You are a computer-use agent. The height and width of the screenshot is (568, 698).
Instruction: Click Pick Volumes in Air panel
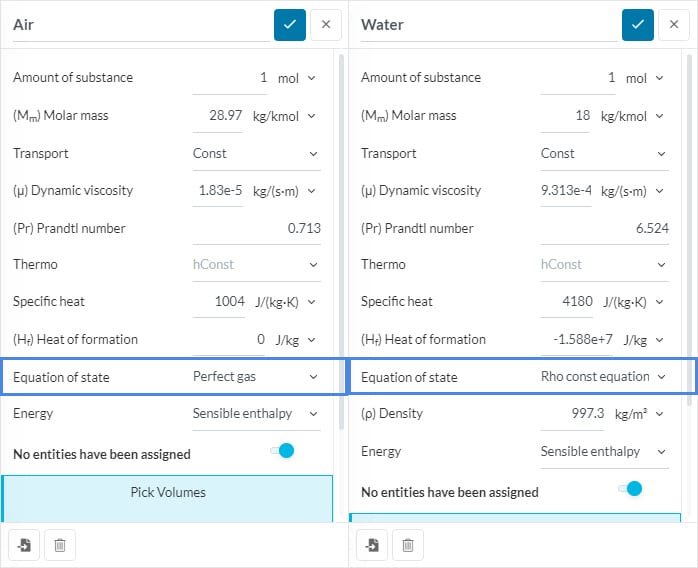point(166,493)
